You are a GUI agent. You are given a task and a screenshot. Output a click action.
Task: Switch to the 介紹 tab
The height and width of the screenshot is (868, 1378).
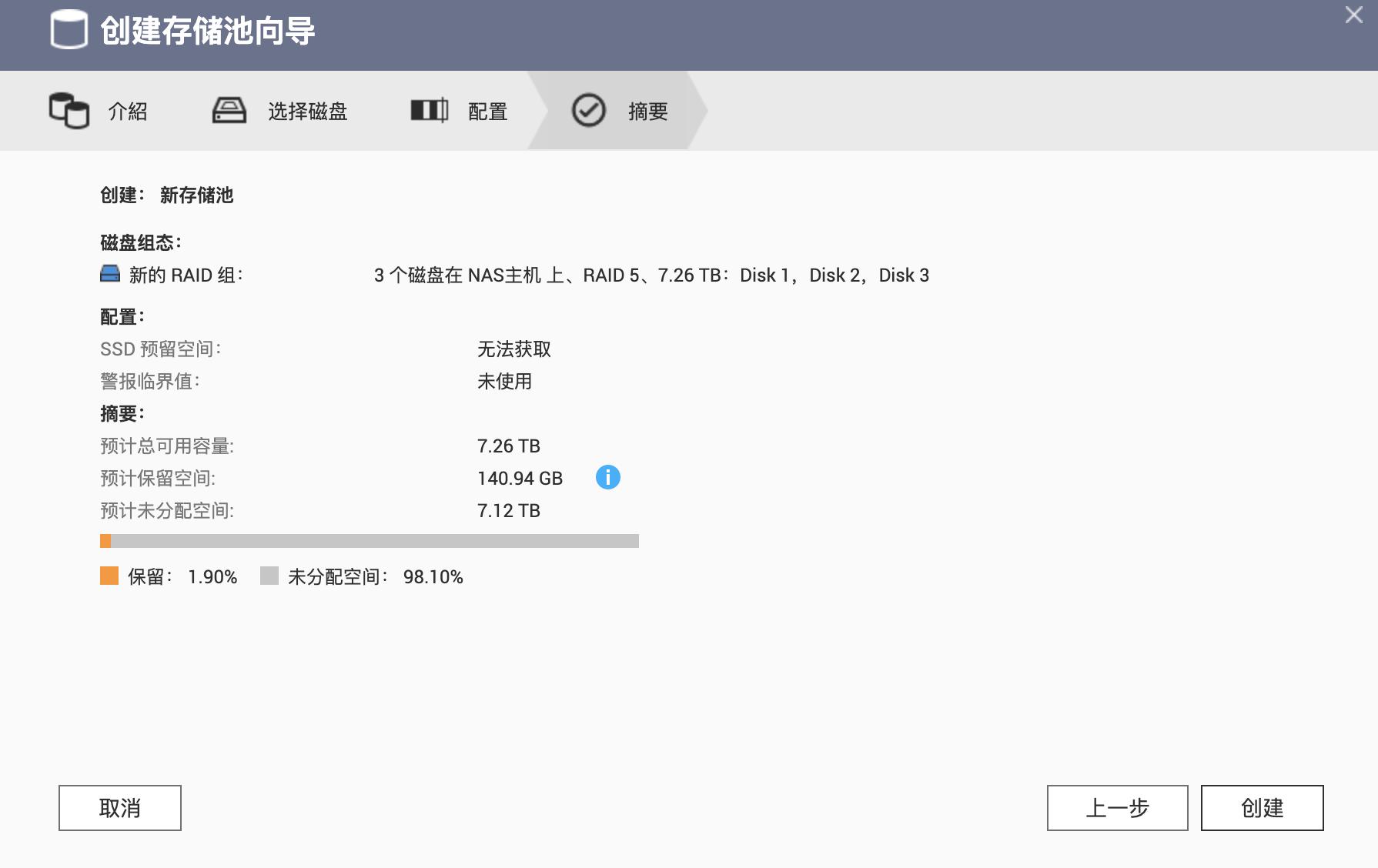pos(125,111)
